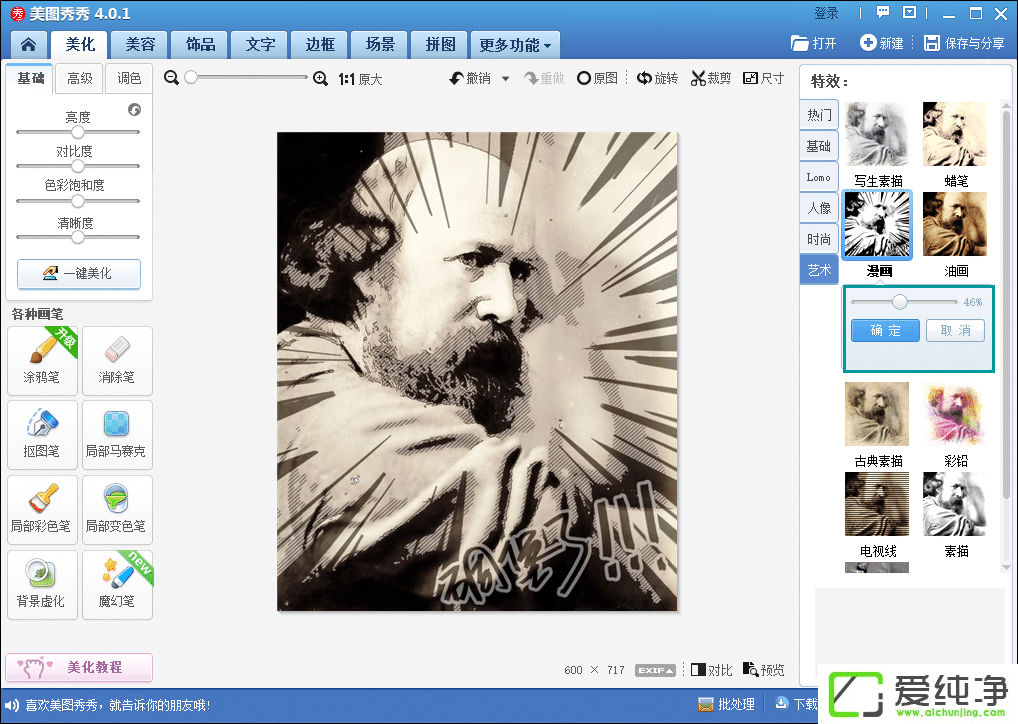Choose the 局部马赛克 mosaic tool
This screenshot has height=724, width=1018.
(x=117, y=434)
